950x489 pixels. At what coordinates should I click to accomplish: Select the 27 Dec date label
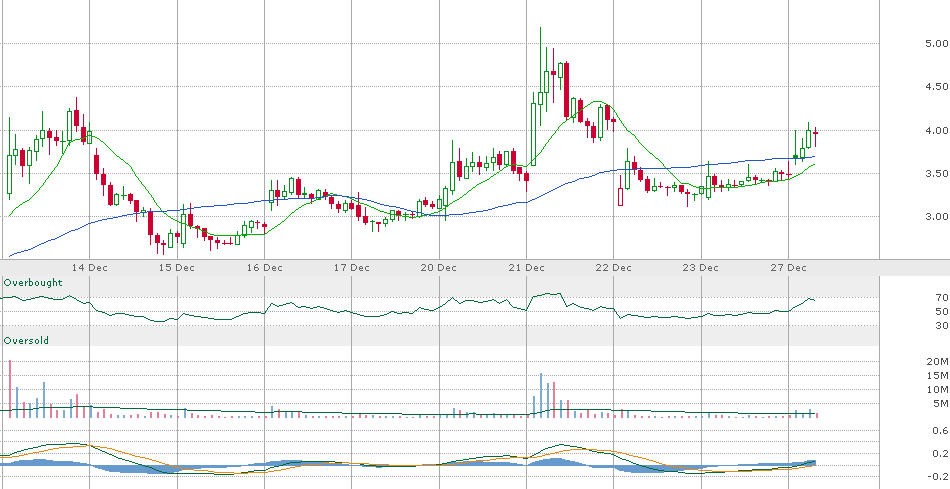[788, 268]
